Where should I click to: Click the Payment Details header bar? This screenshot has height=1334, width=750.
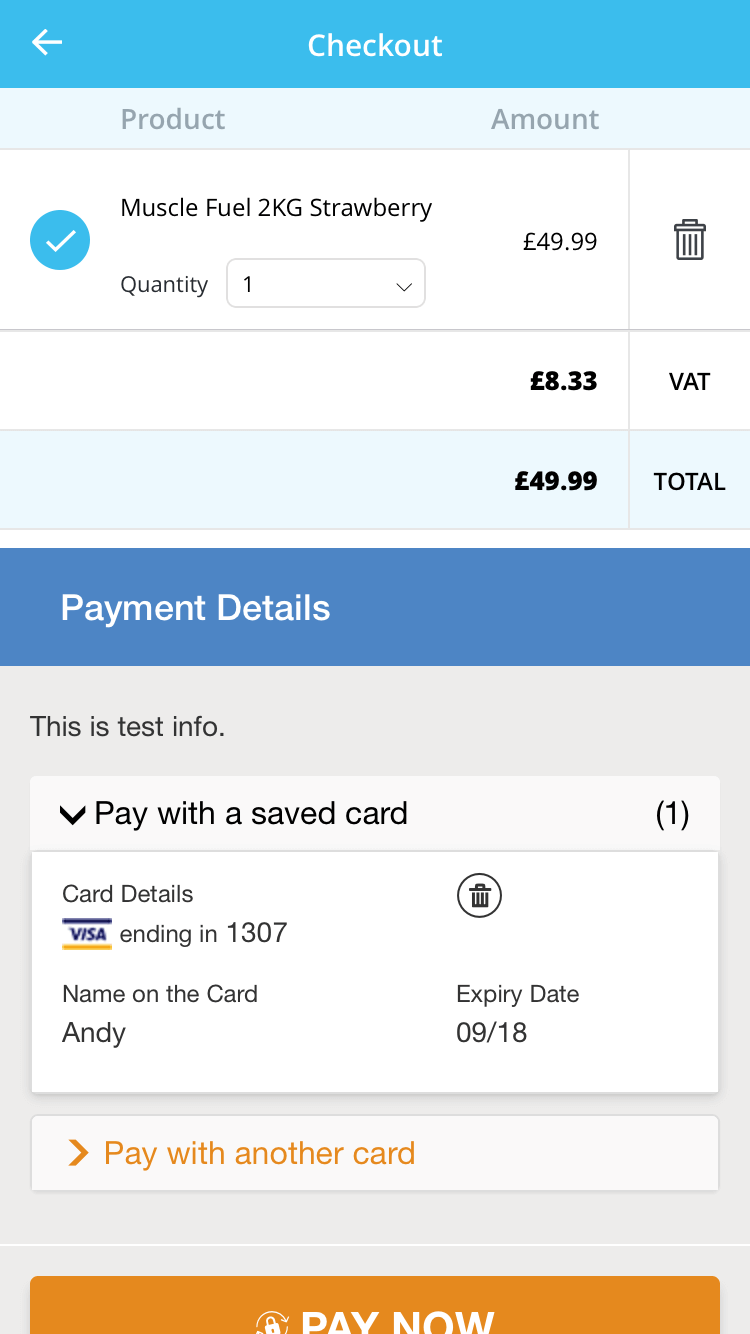point(374,607)
